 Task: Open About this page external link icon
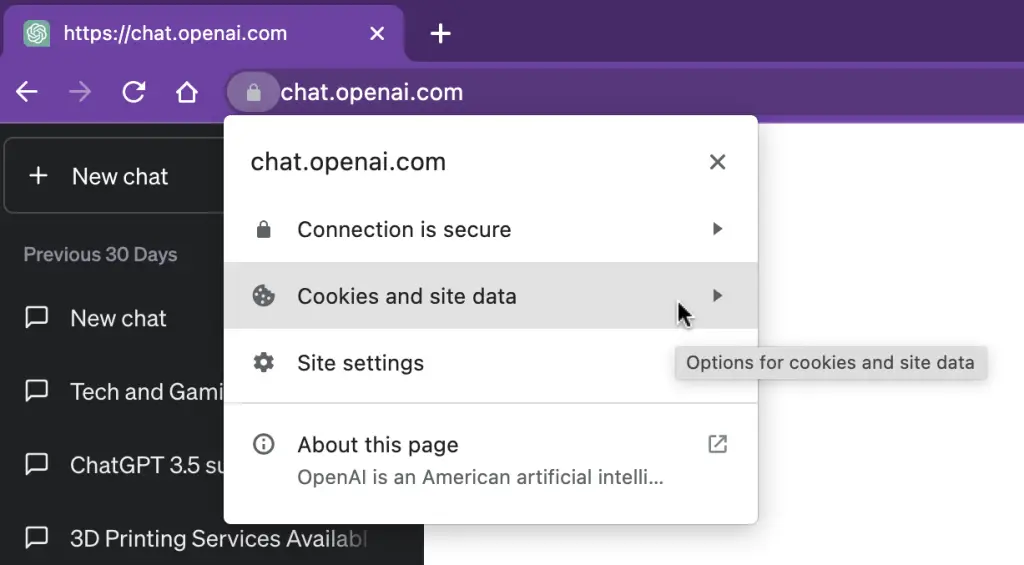pyautogui.click(x=717, y=444)
